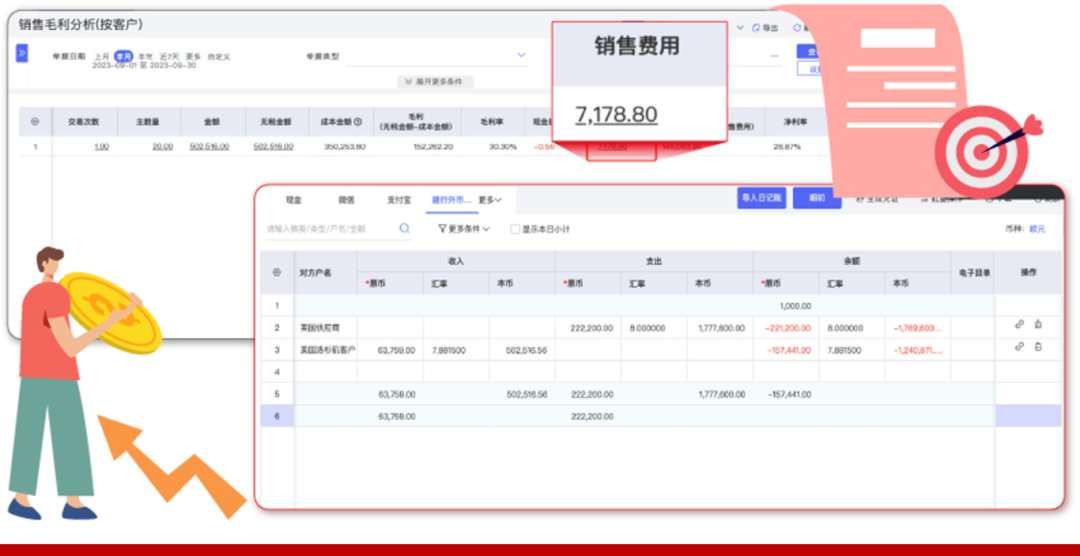Screen dimensions: 1080x556
Task: Open the 1.00 transaction count link
Action: click(101, 147)
